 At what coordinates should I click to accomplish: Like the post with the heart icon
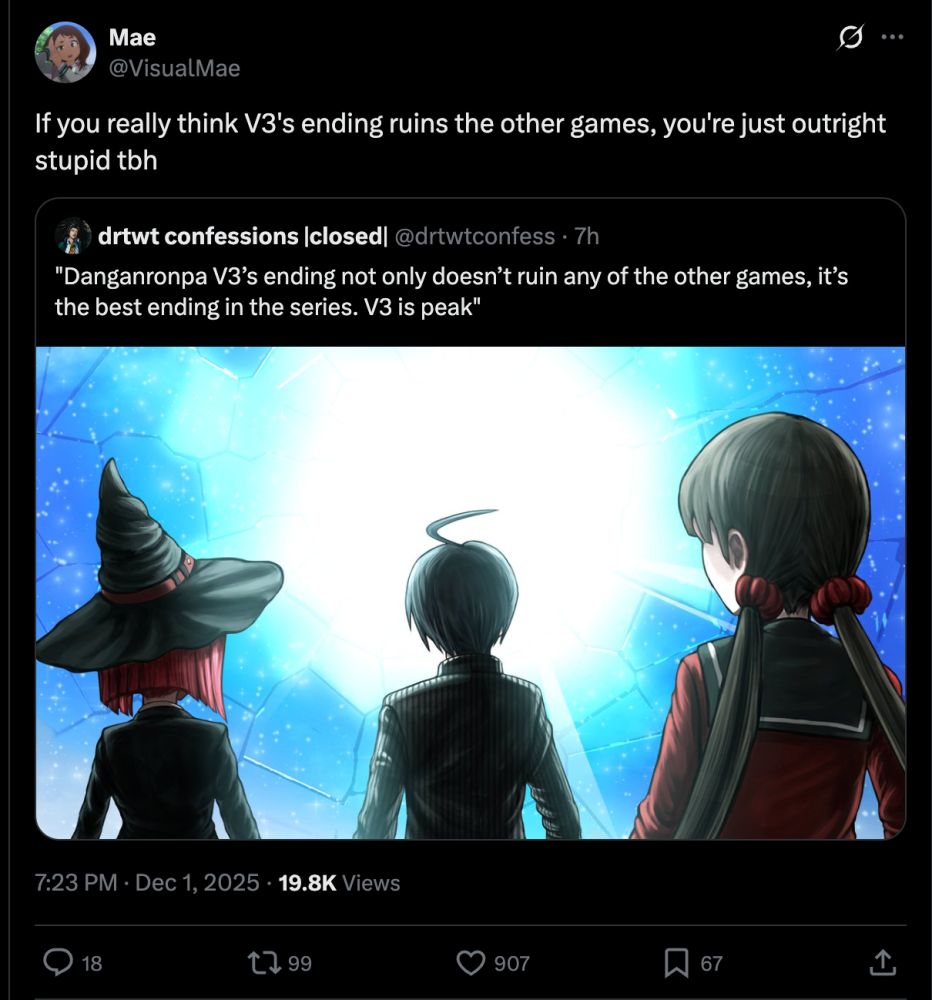click(471, 962)
